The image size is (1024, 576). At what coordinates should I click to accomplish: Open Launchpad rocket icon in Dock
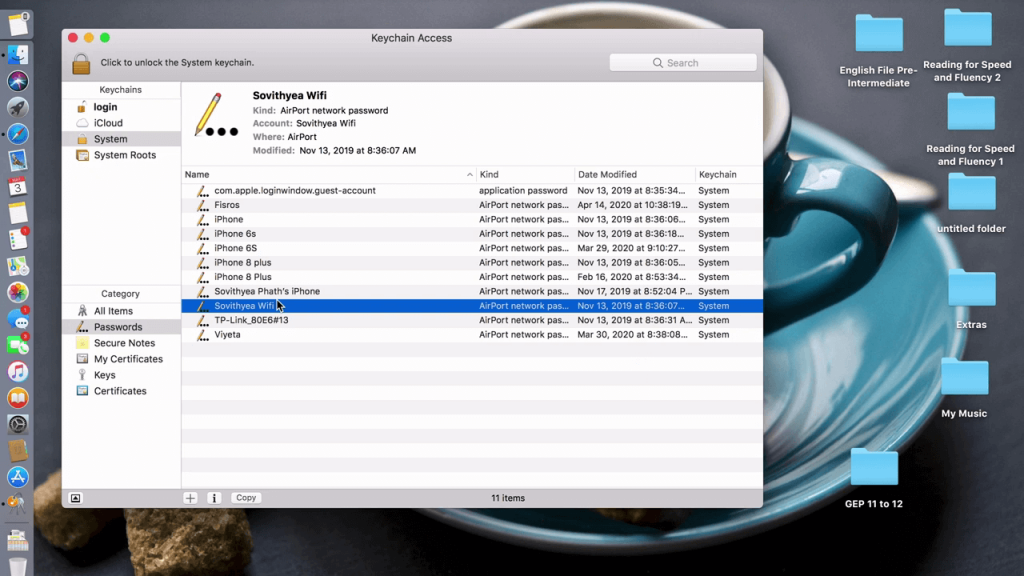[x=18, y=108]
